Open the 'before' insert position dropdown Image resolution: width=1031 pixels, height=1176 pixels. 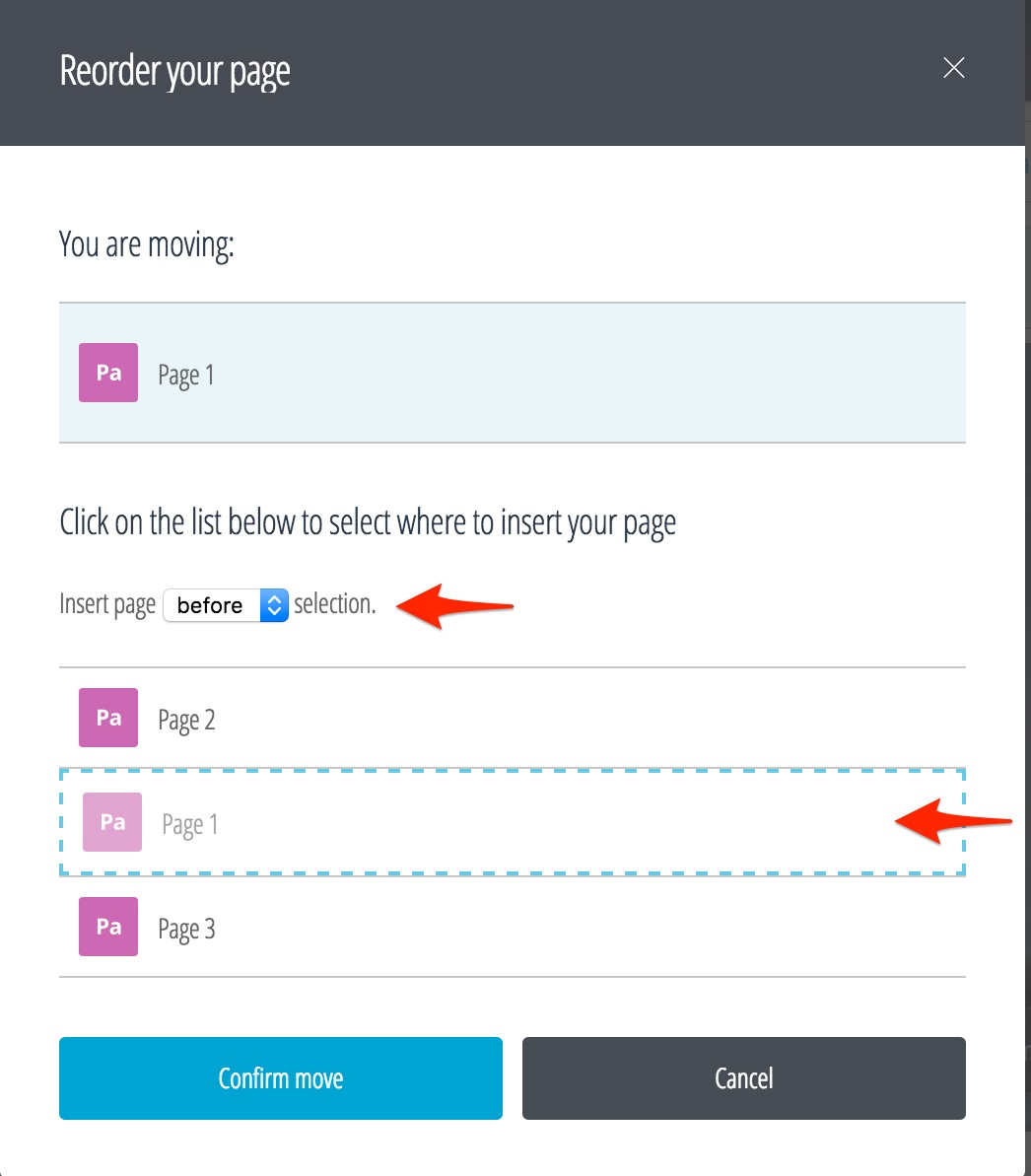225,605
